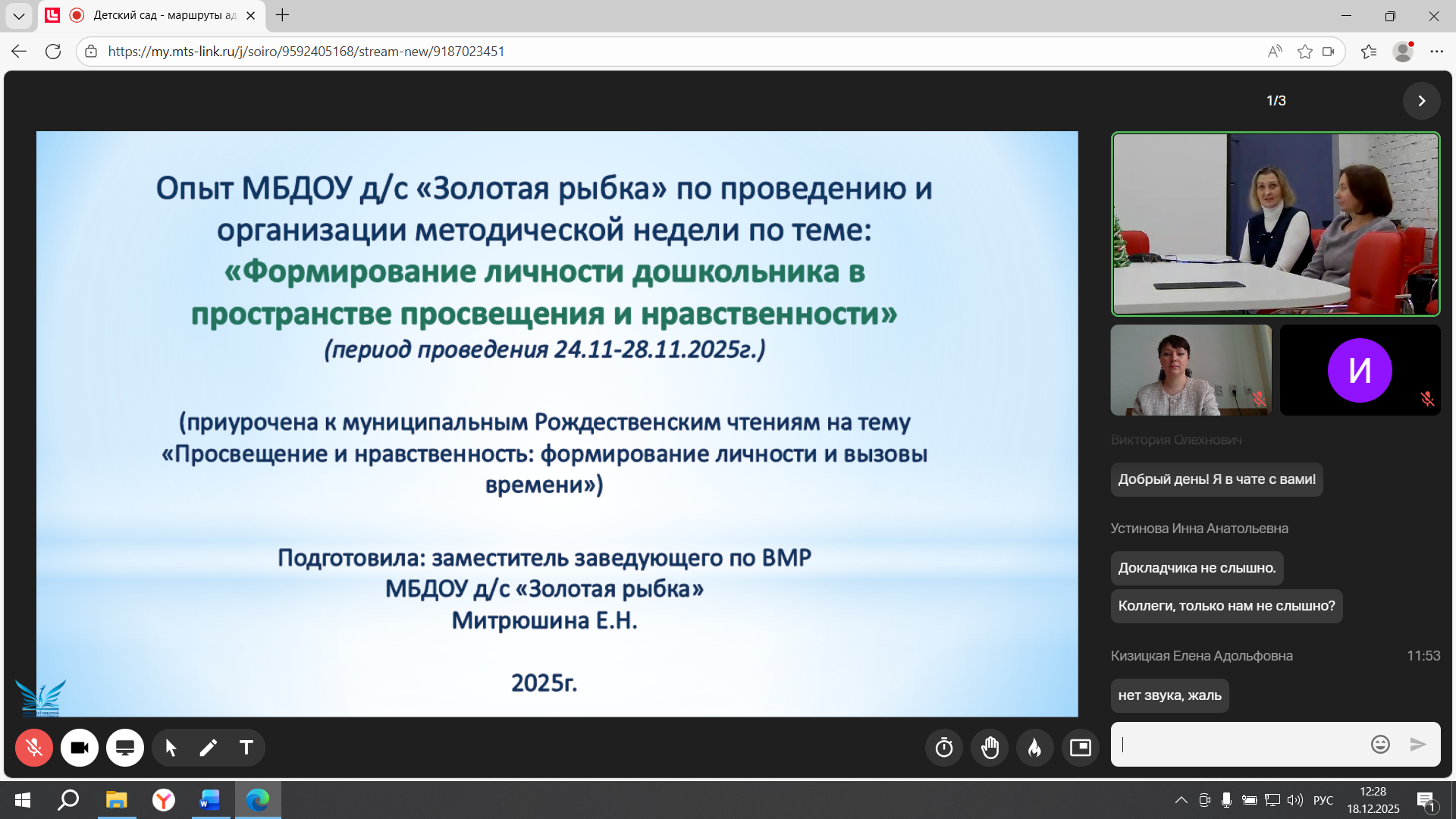
Task: Select the pointer cursor tool
Action: [171, 748]
